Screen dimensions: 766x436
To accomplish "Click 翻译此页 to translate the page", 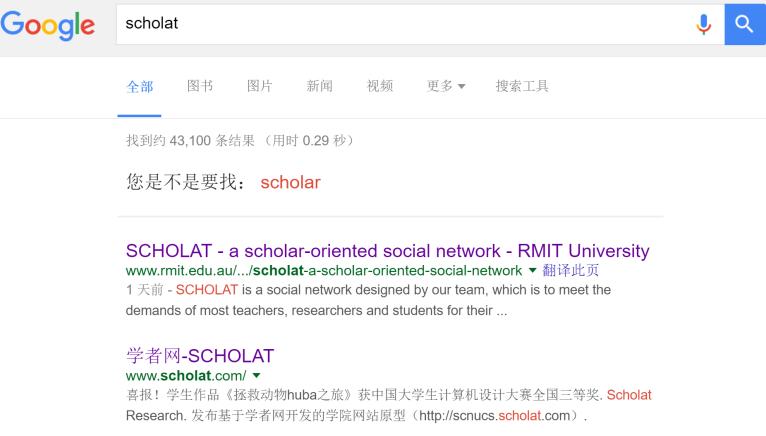I will (x=571, y=271).
